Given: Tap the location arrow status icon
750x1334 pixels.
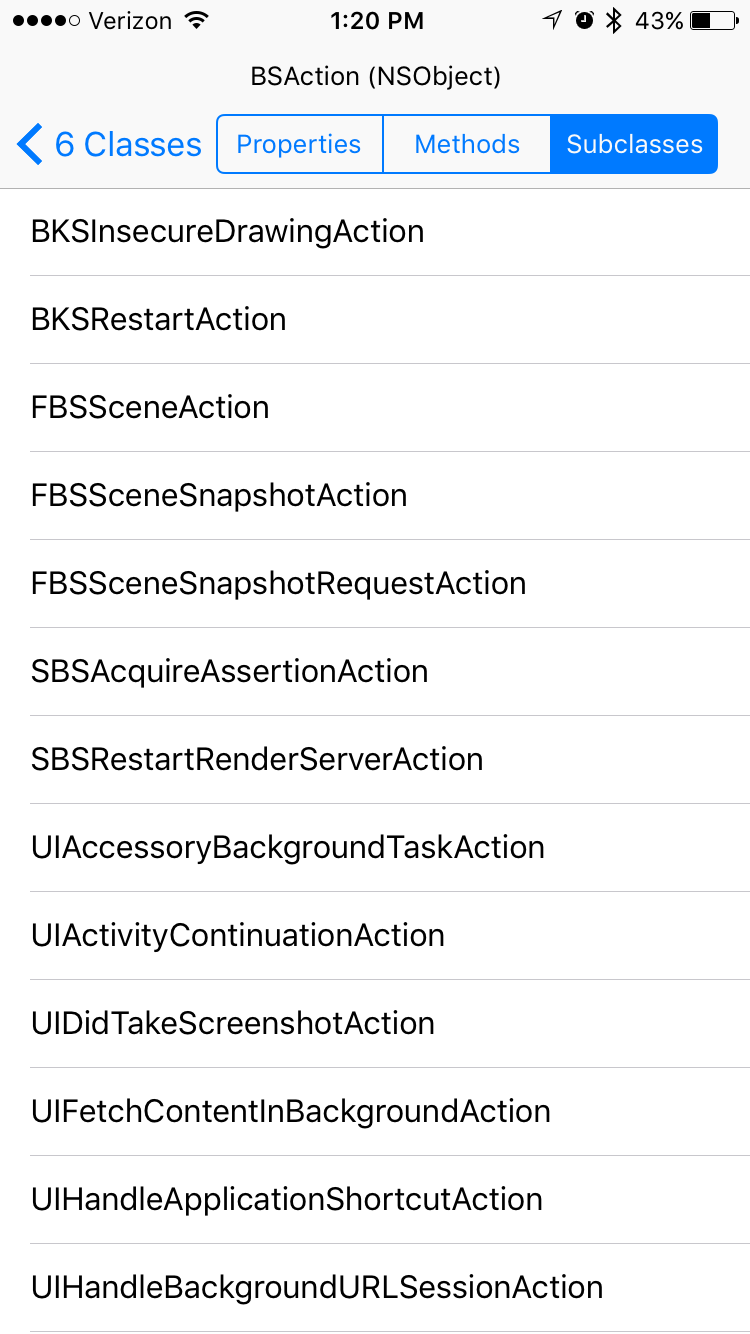Looking at the screenshot, I should point(552,20).
